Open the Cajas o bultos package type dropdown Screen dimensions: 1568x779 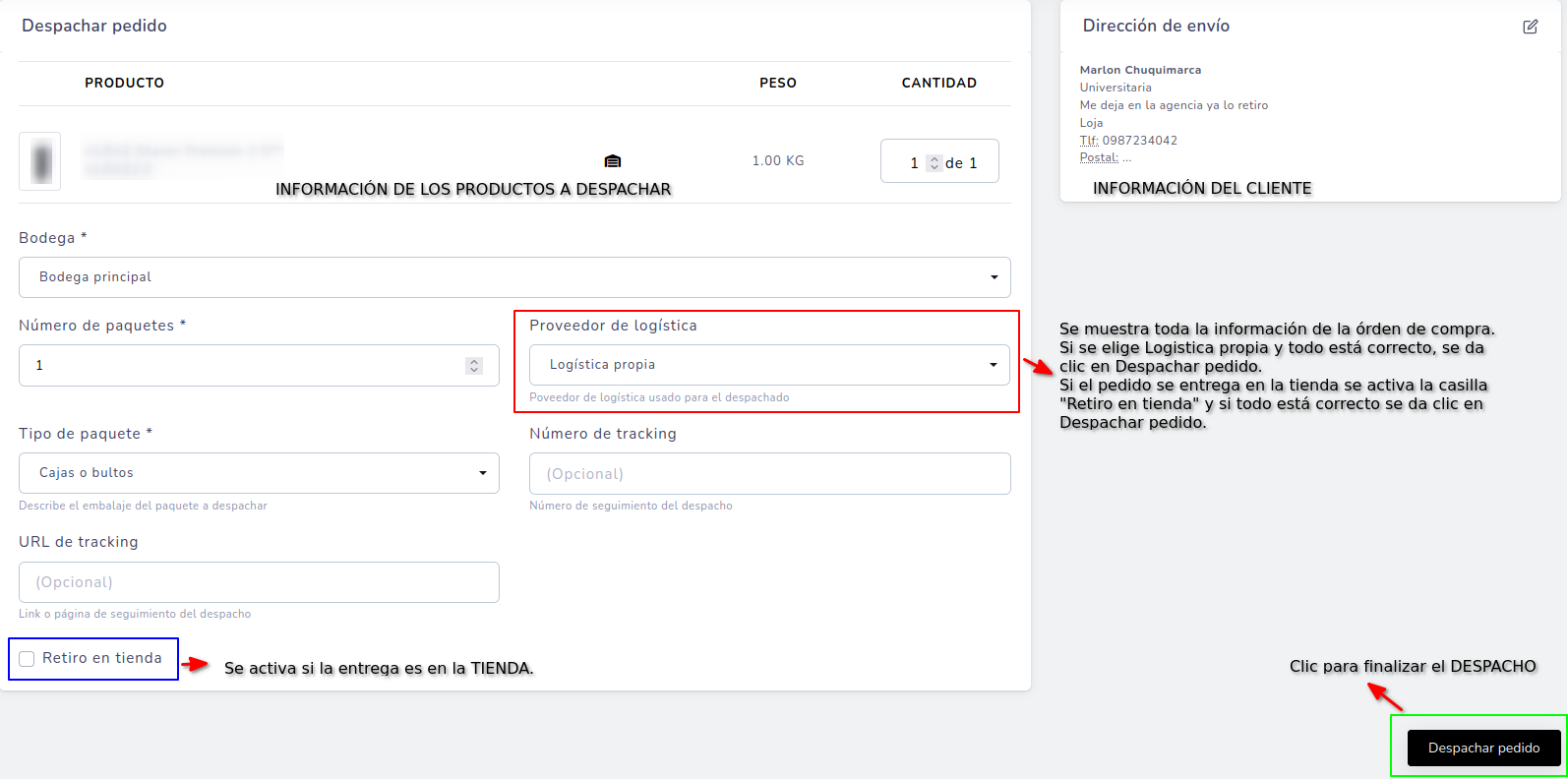pyautogui.click(x=259, y=473)
